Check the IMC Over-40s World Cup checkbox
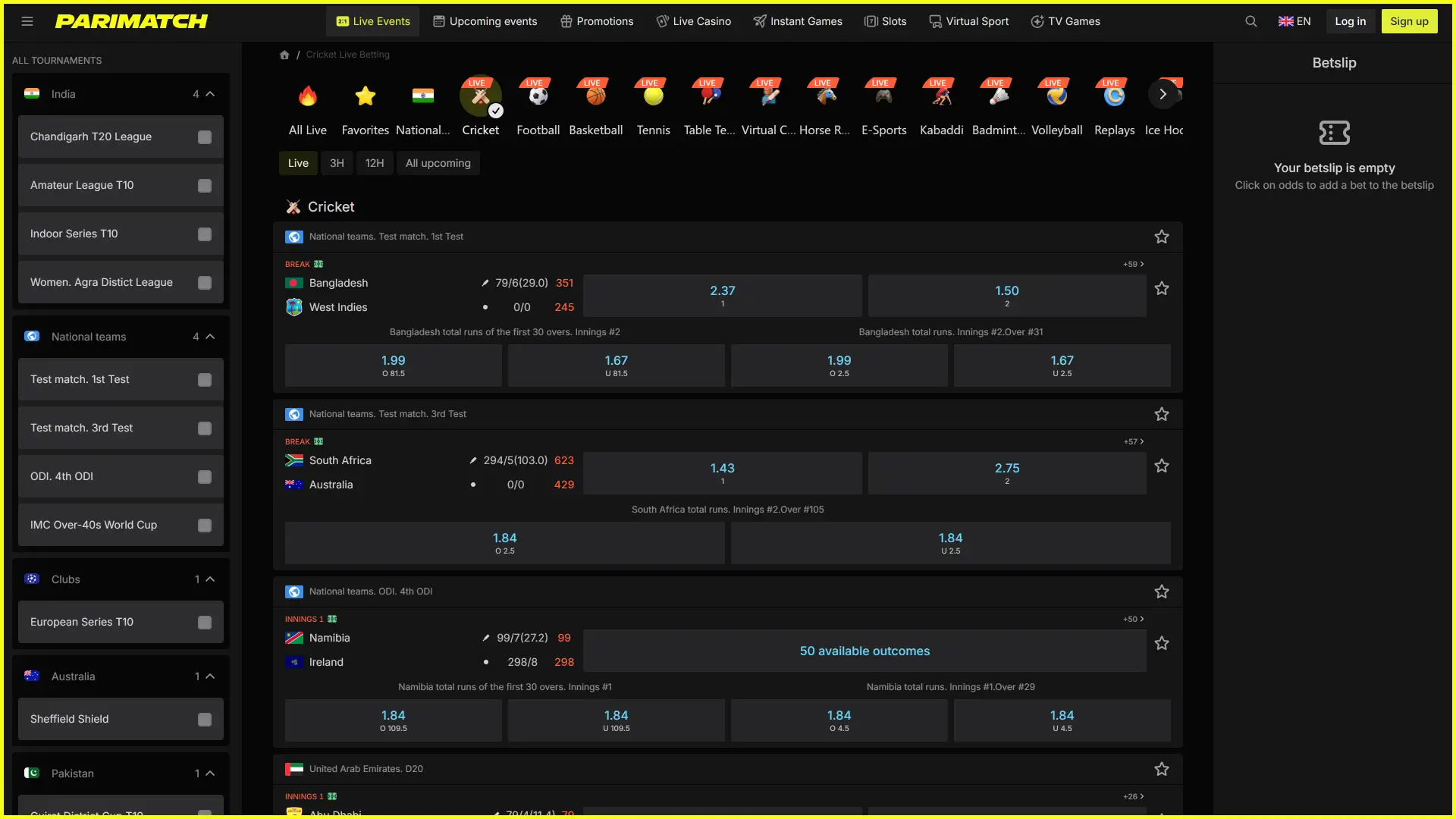1456x819 pixels. tap(205, 526)
